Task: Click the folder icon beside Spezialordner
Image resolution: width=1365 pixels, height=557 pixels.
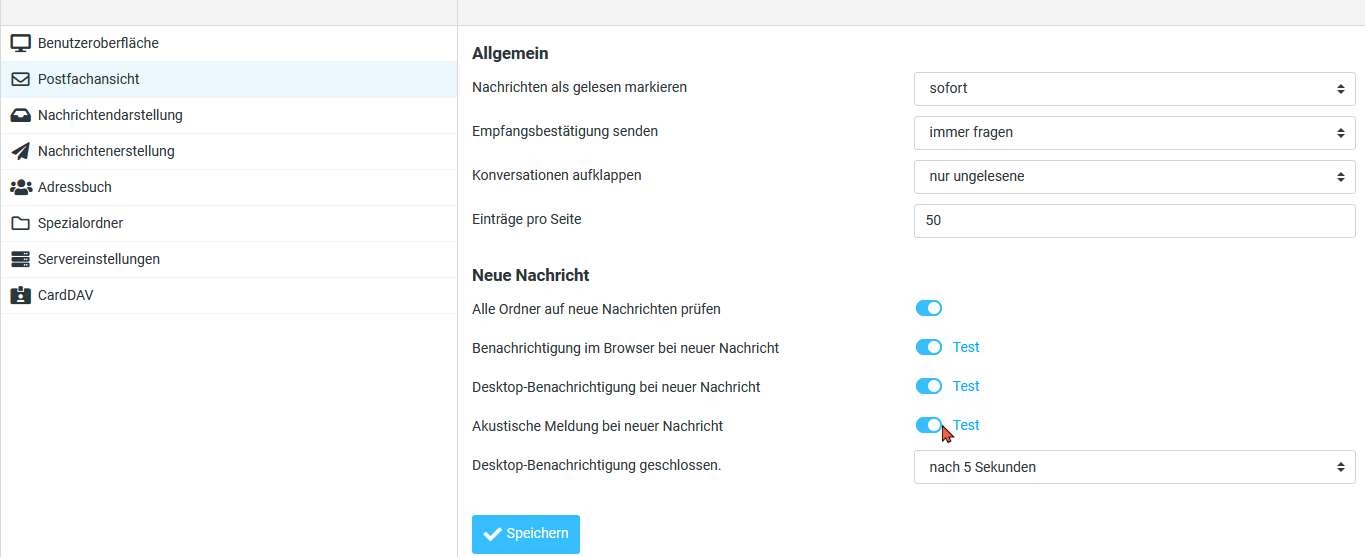Action: pos(20,223)
